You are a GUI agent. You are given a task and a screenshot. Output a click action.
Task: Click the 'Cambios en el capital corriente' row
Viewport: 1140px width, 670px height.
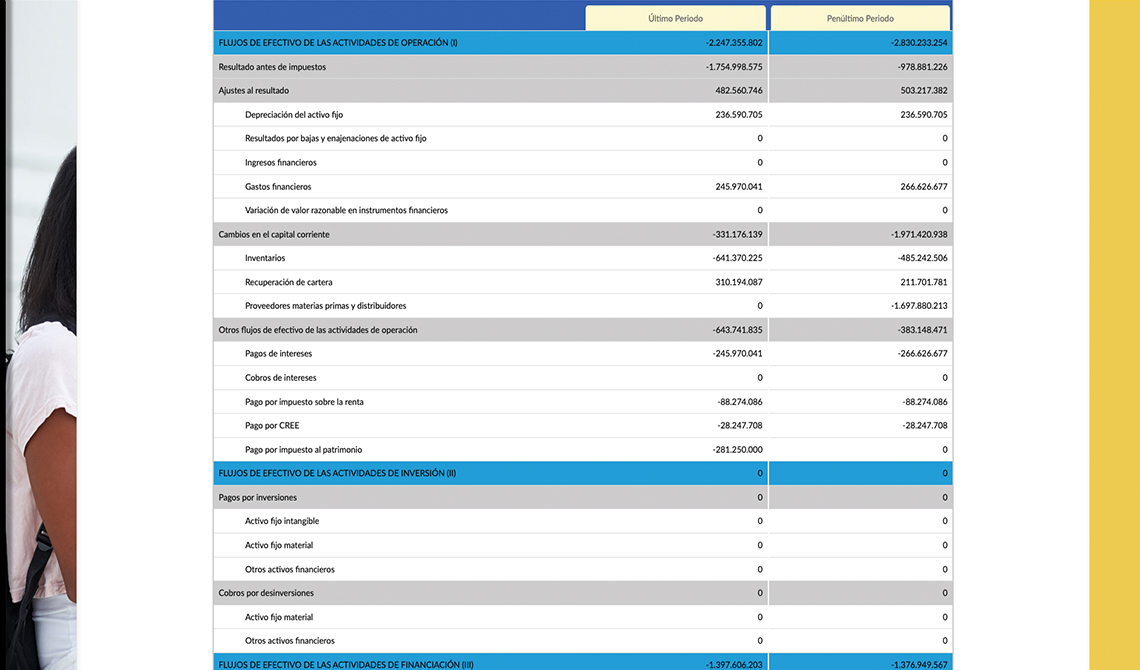[583, 234]
